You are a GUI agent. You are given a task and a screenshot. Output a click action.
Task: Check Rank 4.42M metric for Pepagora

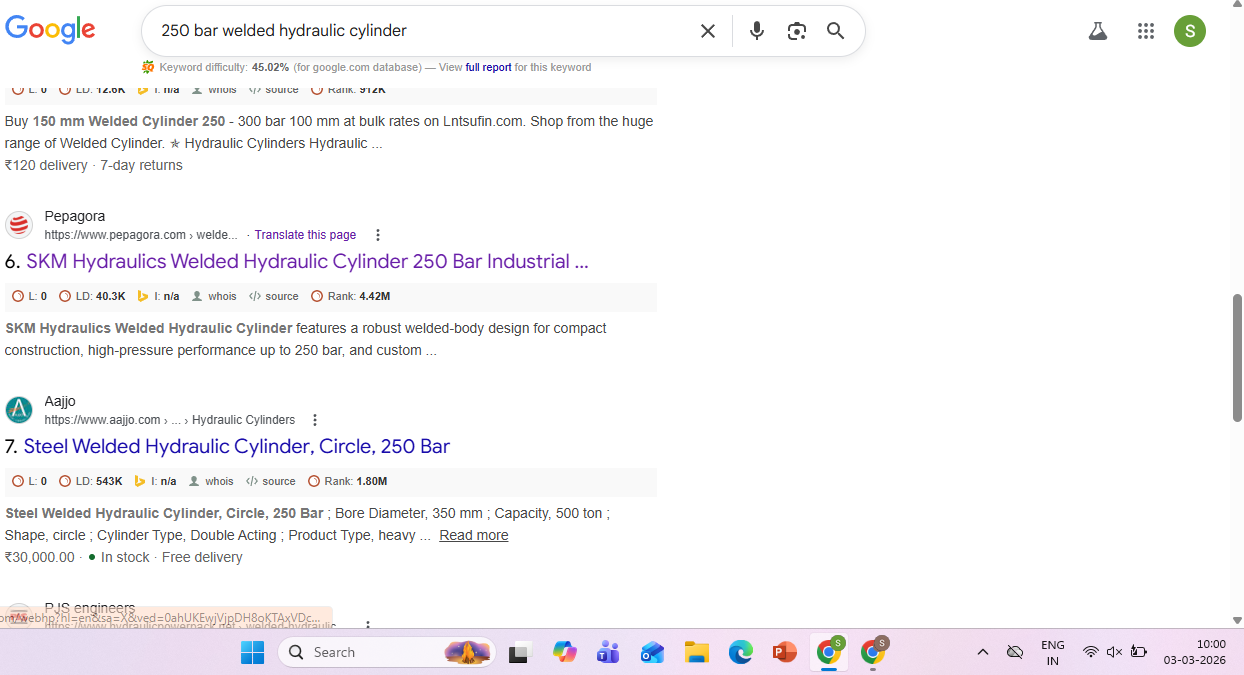pyautogui.click(x=350, y=296)
